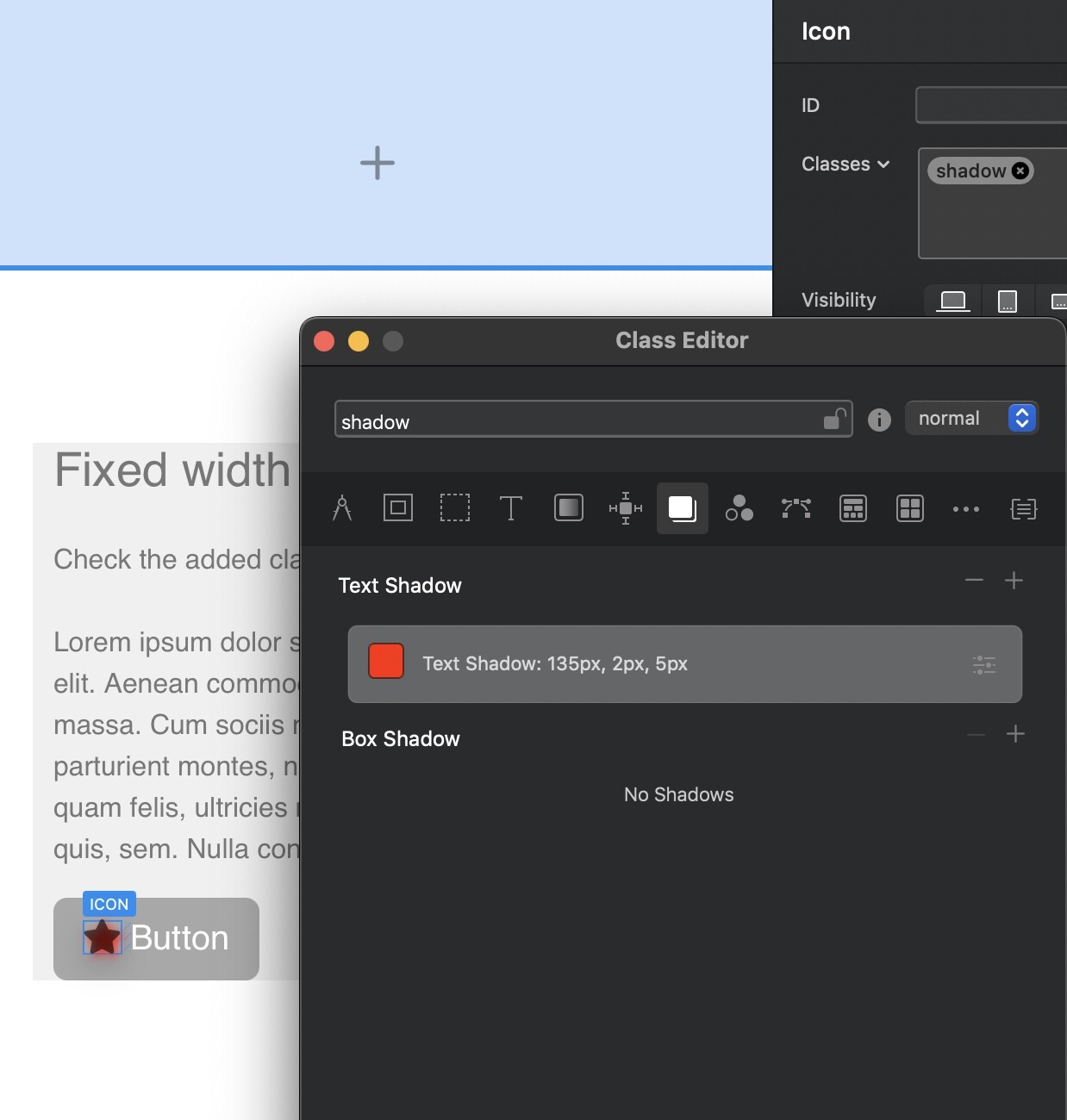Viewport: 1067px width, 1120px height.
Task: Expand the Classes disclosure chevron
Action: pos(883,164)
